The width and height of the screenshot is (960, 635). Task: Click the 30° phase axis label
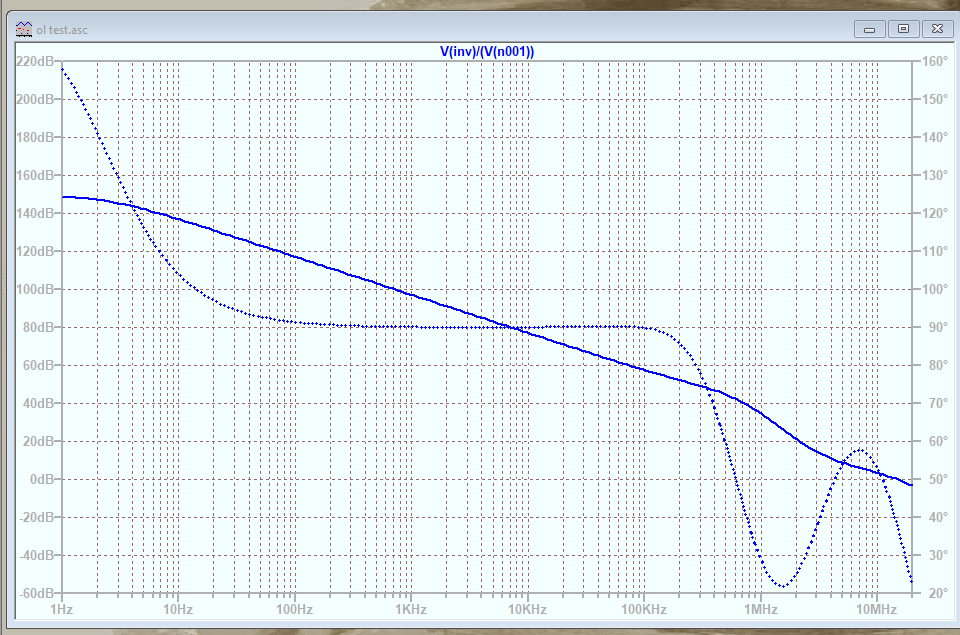(938, 555)
